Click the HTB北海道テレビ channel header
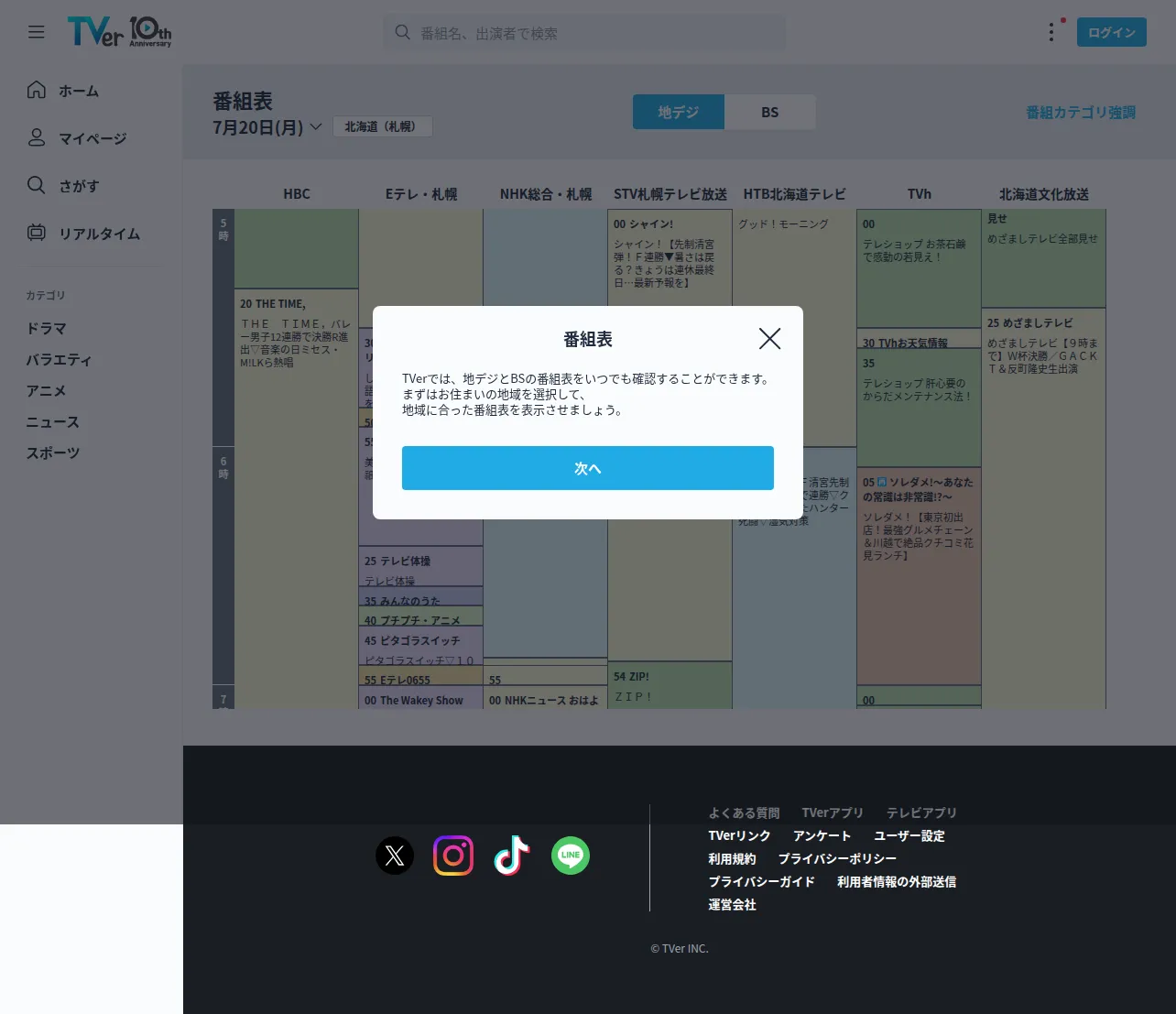Viewport: 1176px width, 1014px height. coord(795,194)
